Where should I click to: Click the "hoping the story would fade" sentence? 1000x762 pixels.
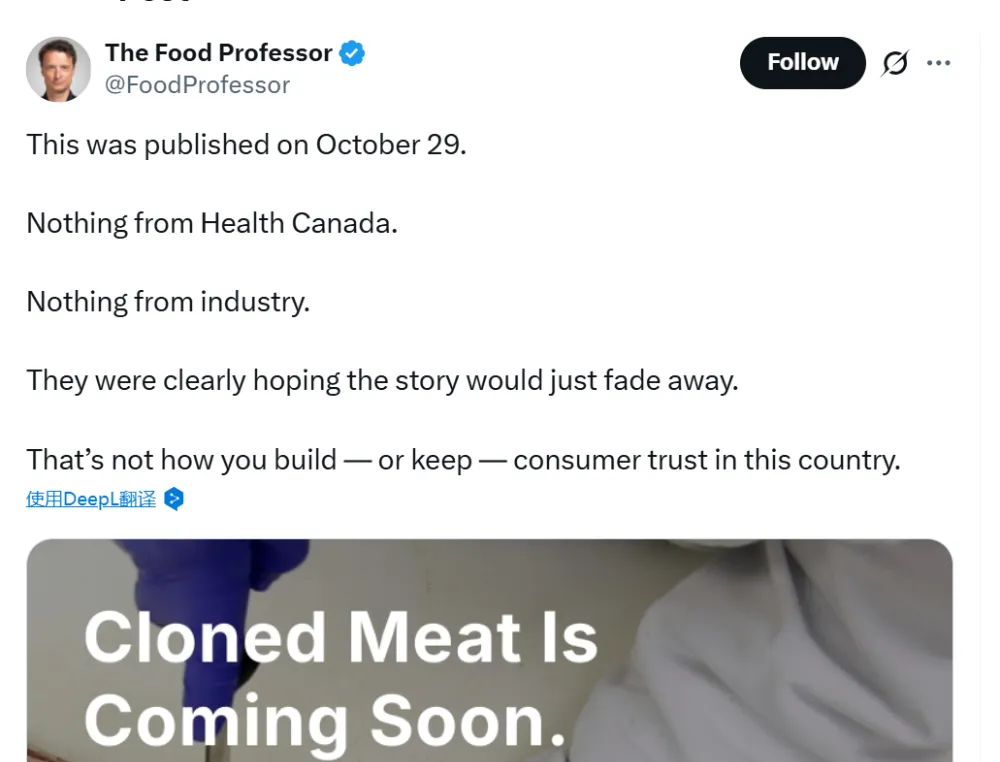pos(382,381)
